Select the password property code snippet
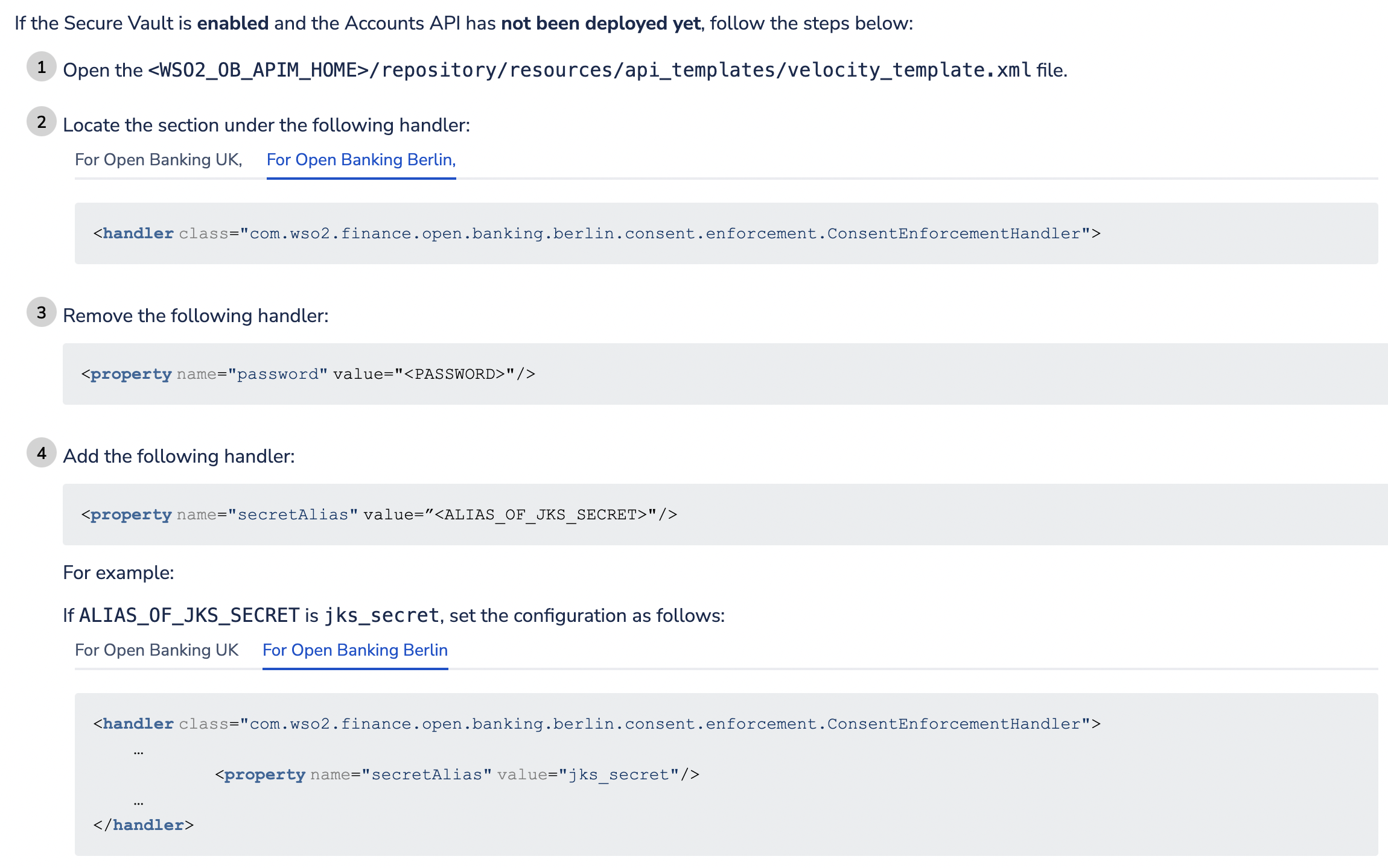Screen dimensions: 1388x868 309,374
